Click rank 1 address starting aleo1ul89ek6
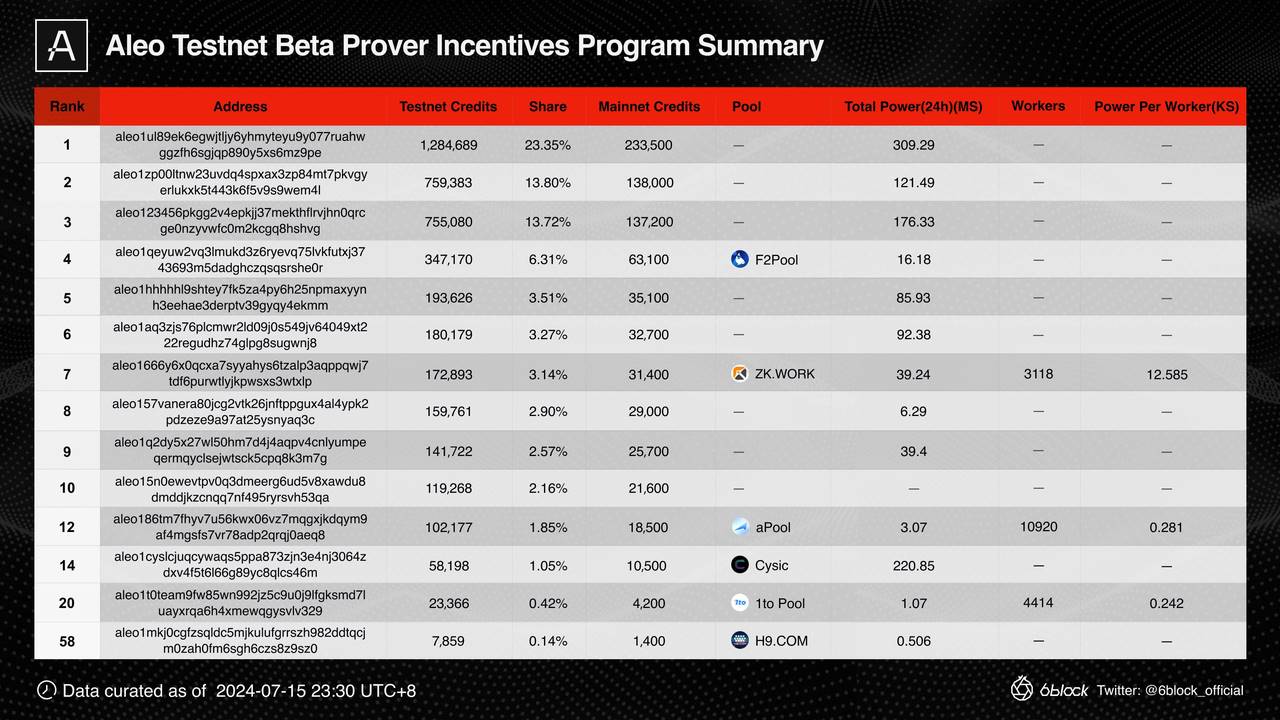The height and width of the screenshot is (720, 1280). (x=240, y=145)
